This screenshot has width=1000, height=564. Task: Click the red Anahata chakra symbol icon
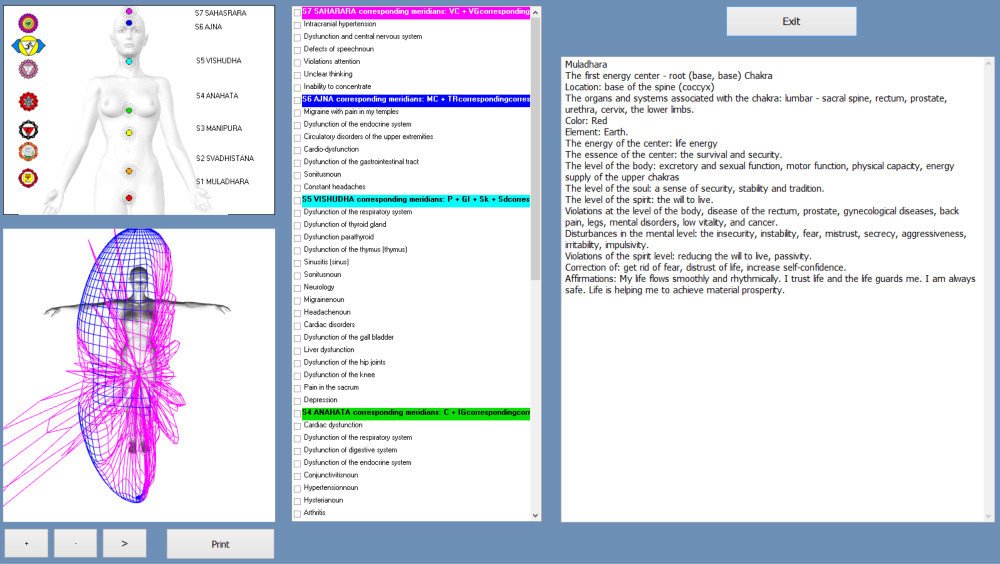point(28,101)
